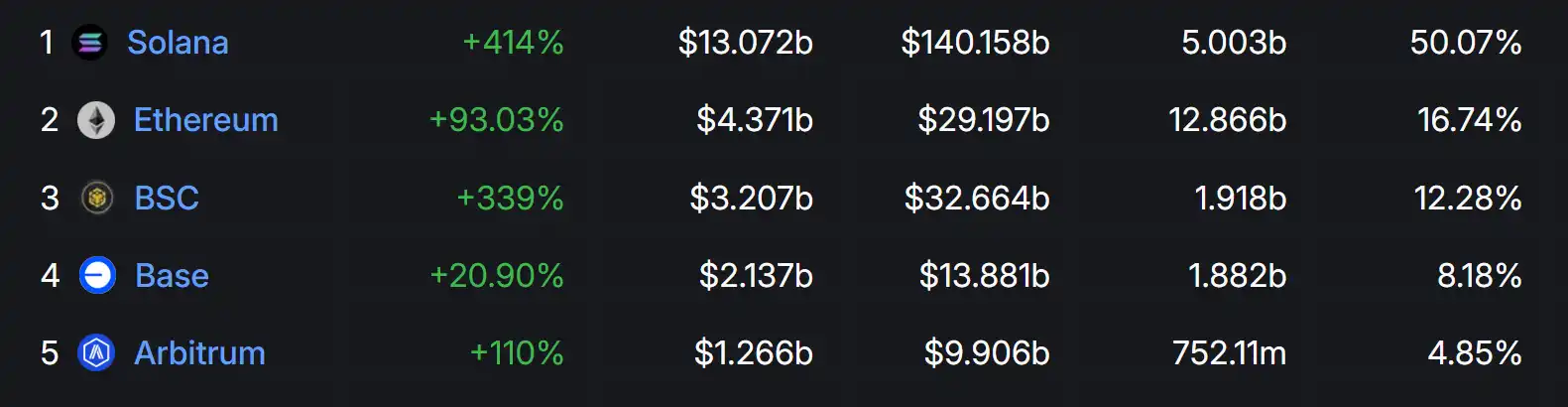Click Solana's $140.158b volume figure
The image size is (1568, 407).
975,43
